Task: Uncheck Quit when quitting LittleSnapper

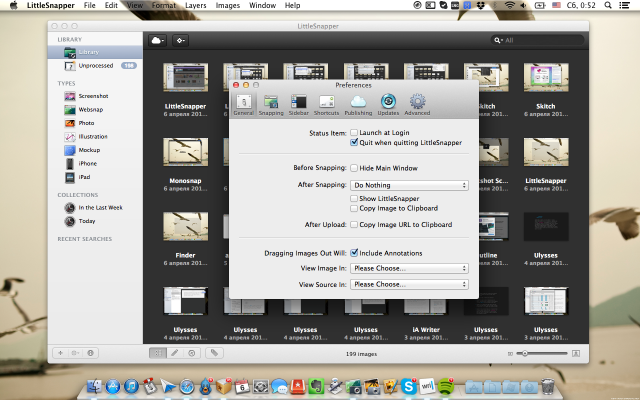Action: 354,143
